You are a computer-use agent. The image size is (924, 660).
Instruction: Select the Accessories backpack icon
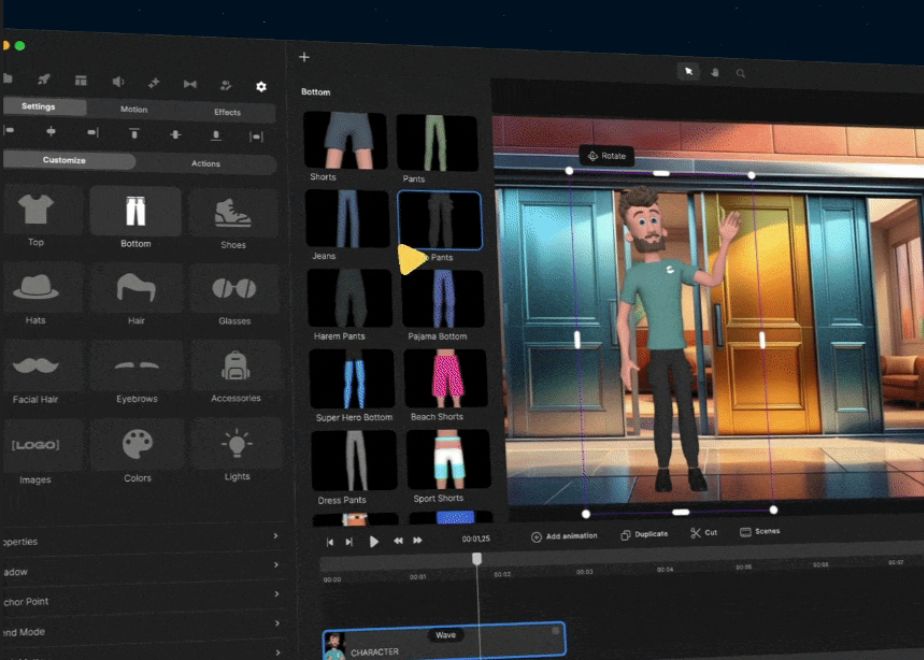click(x=235, y=368)
